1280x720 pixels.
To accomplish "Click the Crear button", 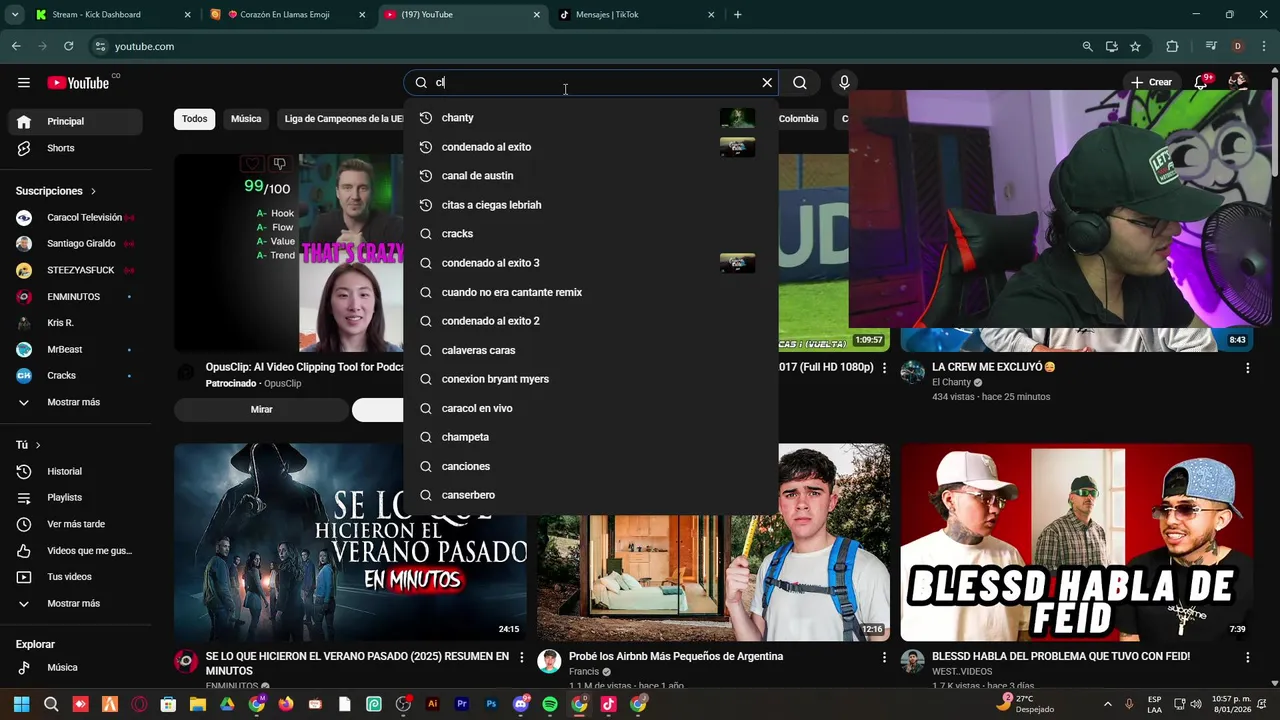I will 1151,83.
